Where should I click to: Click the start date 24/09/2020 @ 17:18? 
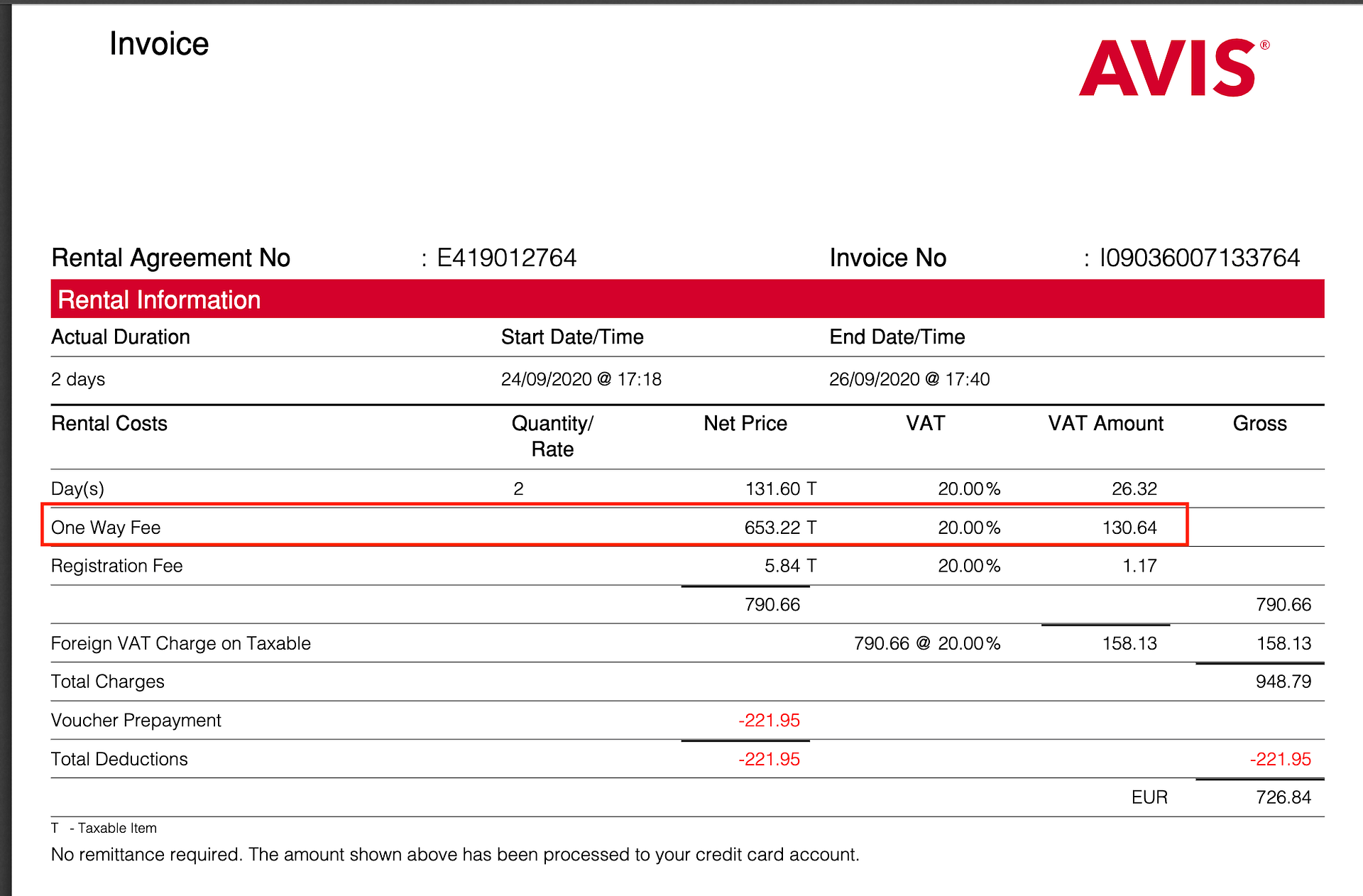pos(581,379)
